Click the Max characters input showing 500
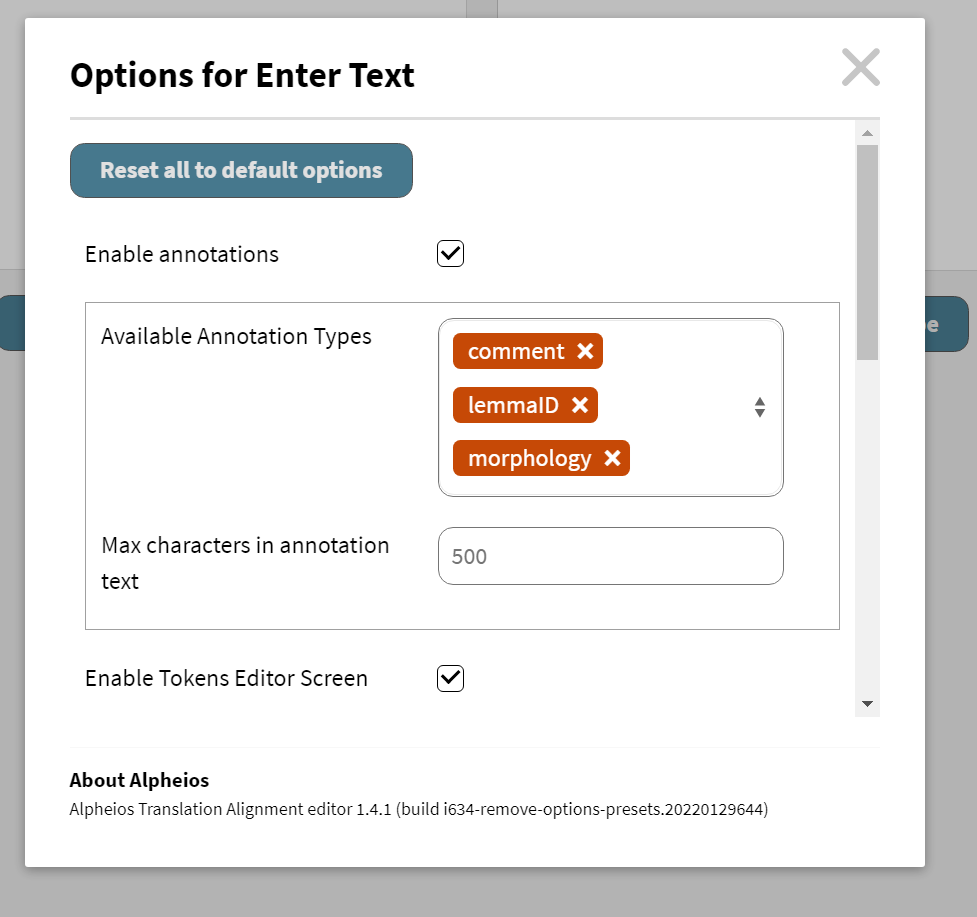Image resolution: width=977 pixels, height=917 pixels. pyautogui.click(x=610, y=556)
